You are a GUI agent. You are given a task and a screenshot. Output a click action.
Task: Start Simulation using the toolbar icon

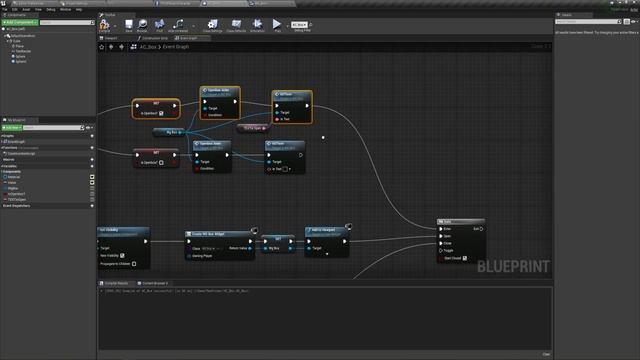tap(257, 24)
